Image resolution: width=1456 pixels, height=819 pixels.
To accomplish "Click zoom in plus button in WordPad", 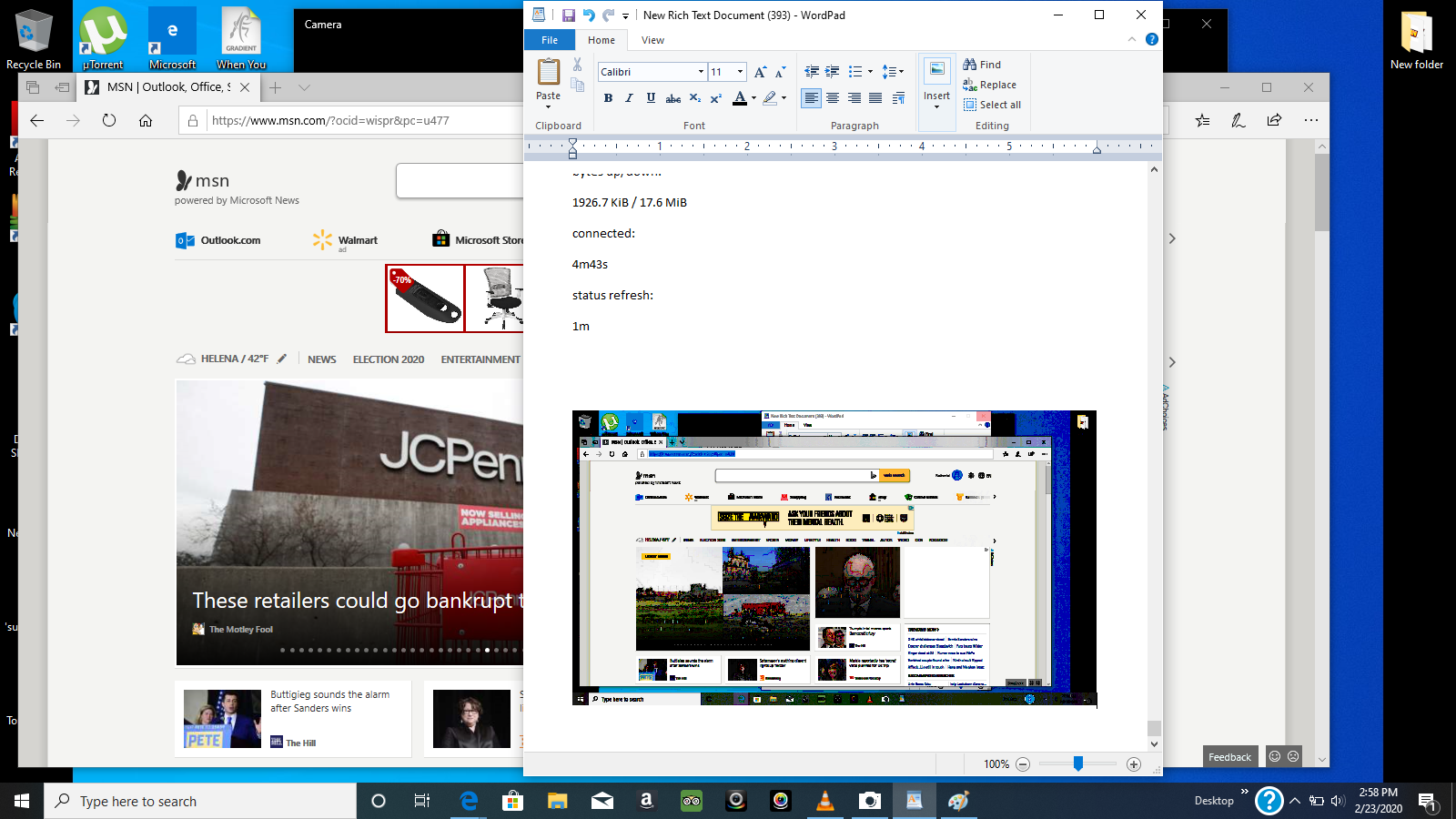I will 1134,764.
